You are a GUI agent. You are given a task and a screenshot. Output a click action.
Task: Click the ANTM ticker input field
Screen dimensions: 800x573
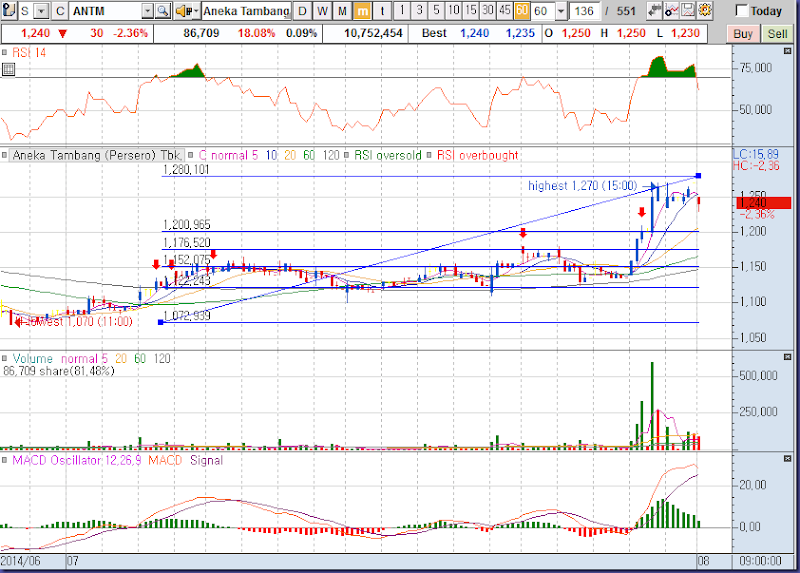coord(105,11)
